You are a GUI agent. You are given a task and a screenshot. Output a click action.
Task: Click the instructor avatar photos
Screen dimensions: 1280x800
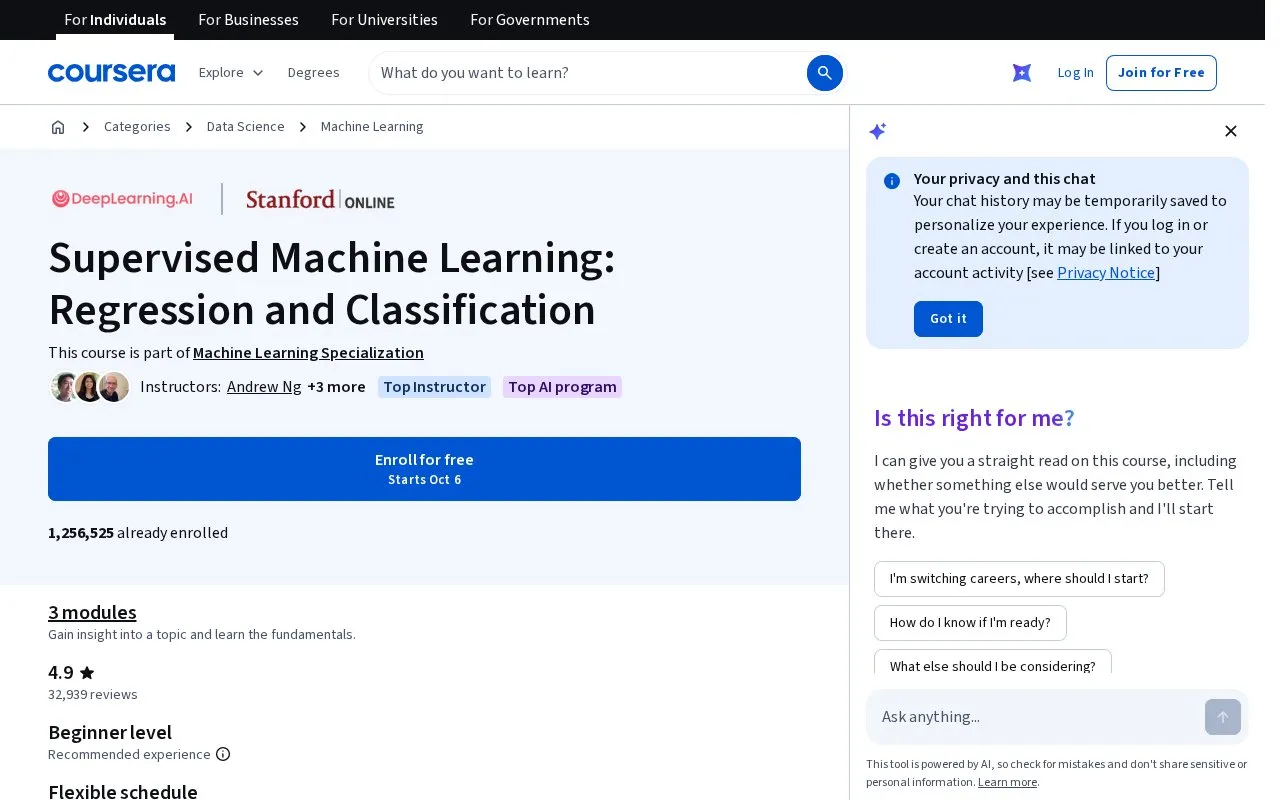pos(90,387)
